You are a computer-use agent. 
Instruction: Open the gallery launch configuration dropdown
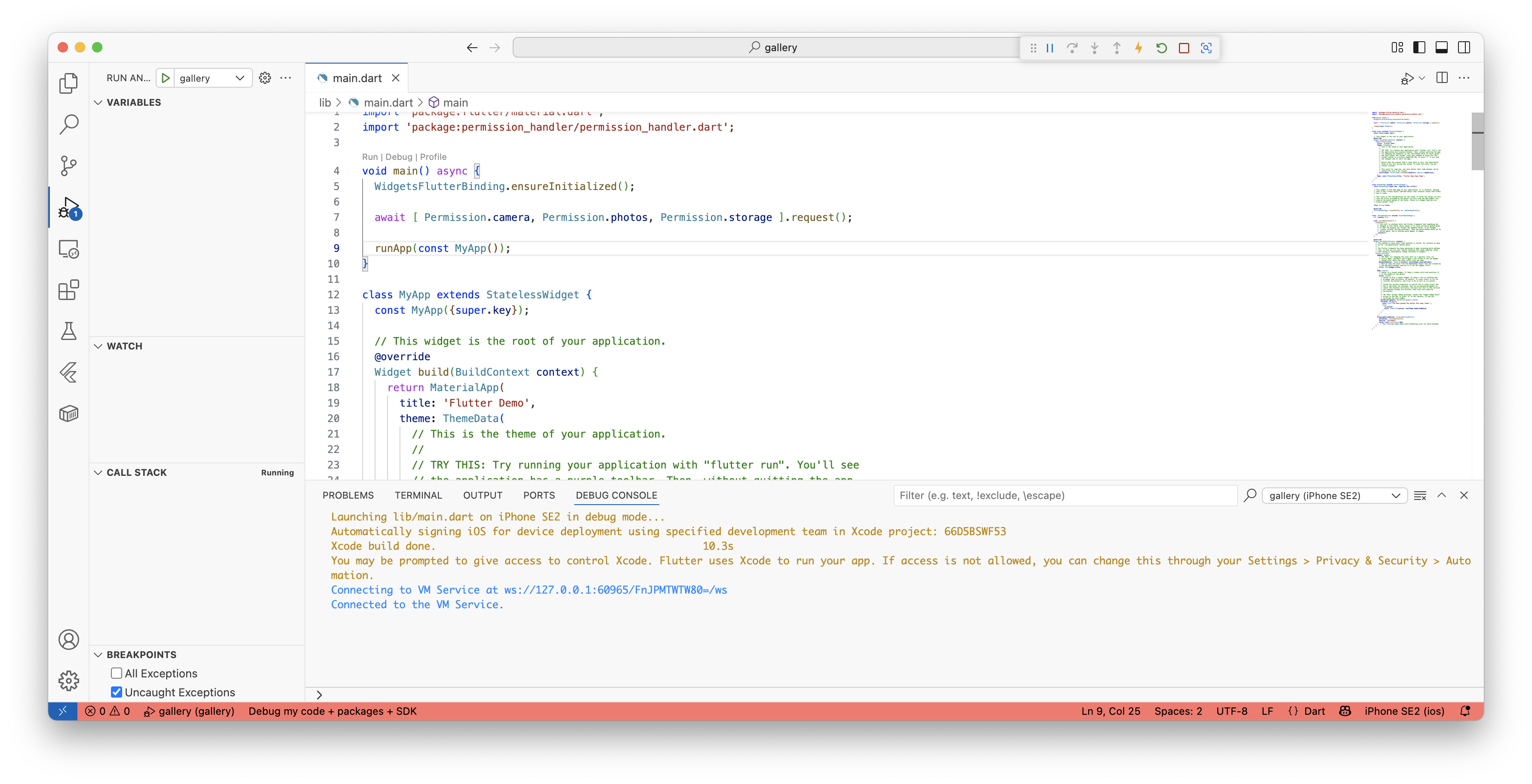(212, 78)
